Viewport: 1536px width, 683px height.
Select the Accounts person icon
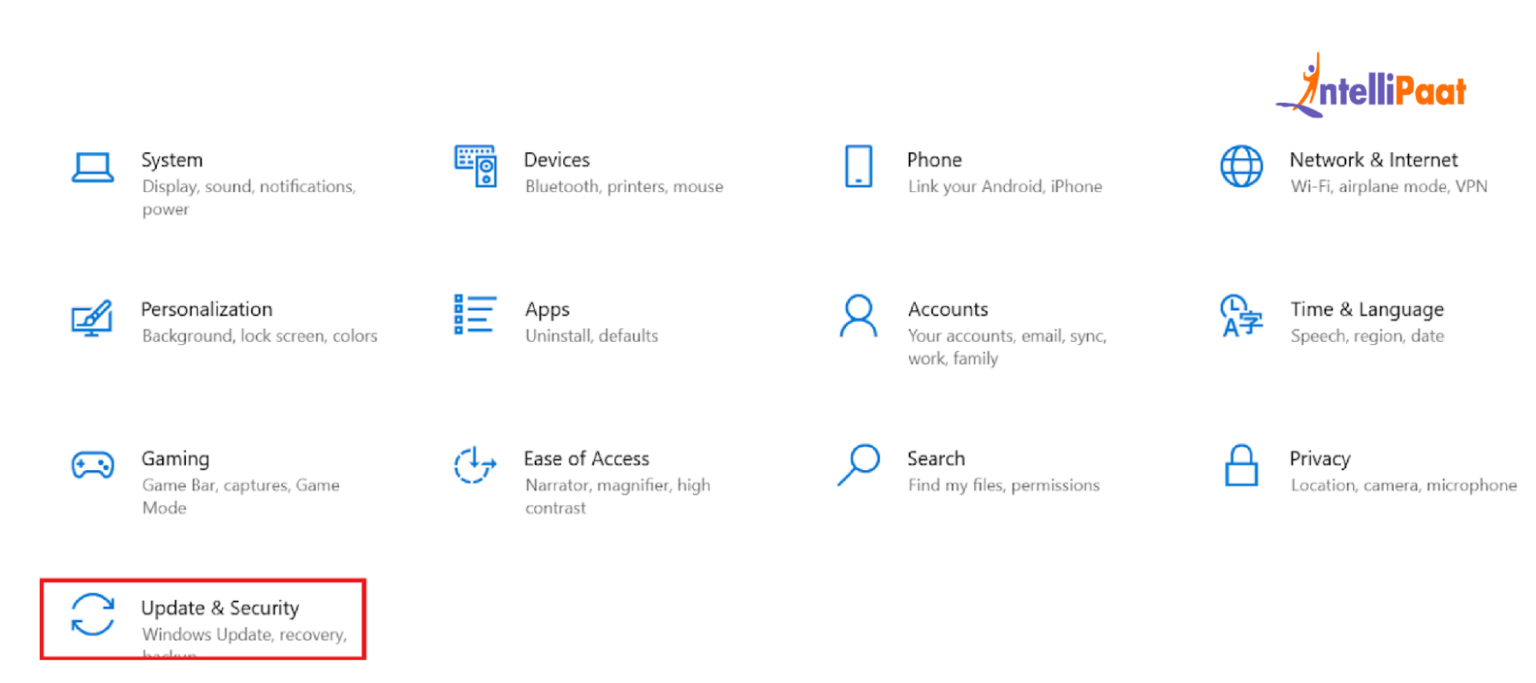pos(858,315)
